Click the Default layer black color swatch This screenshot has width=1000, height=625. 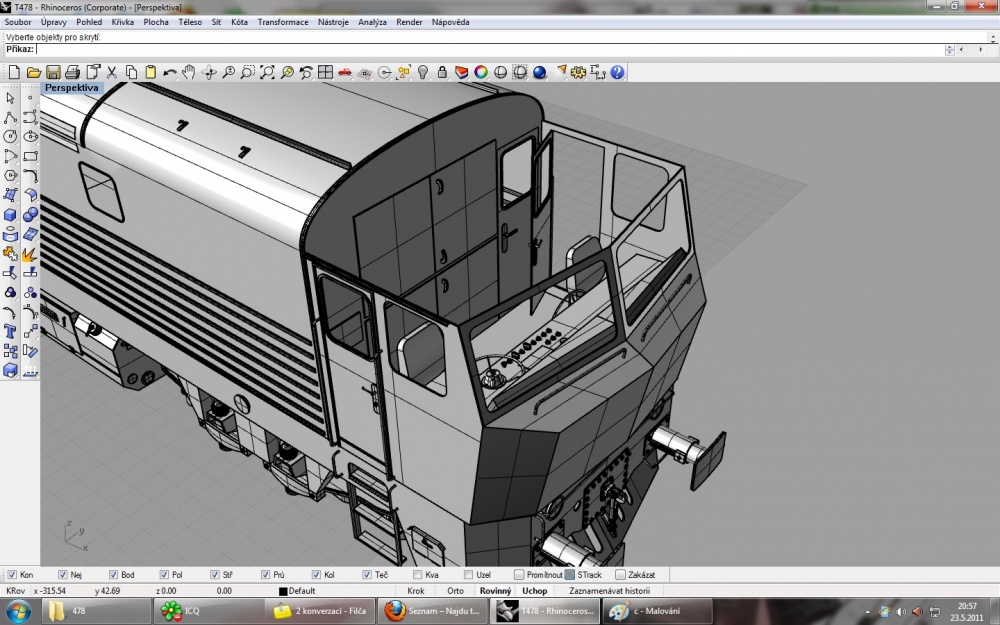pos(283,591)
